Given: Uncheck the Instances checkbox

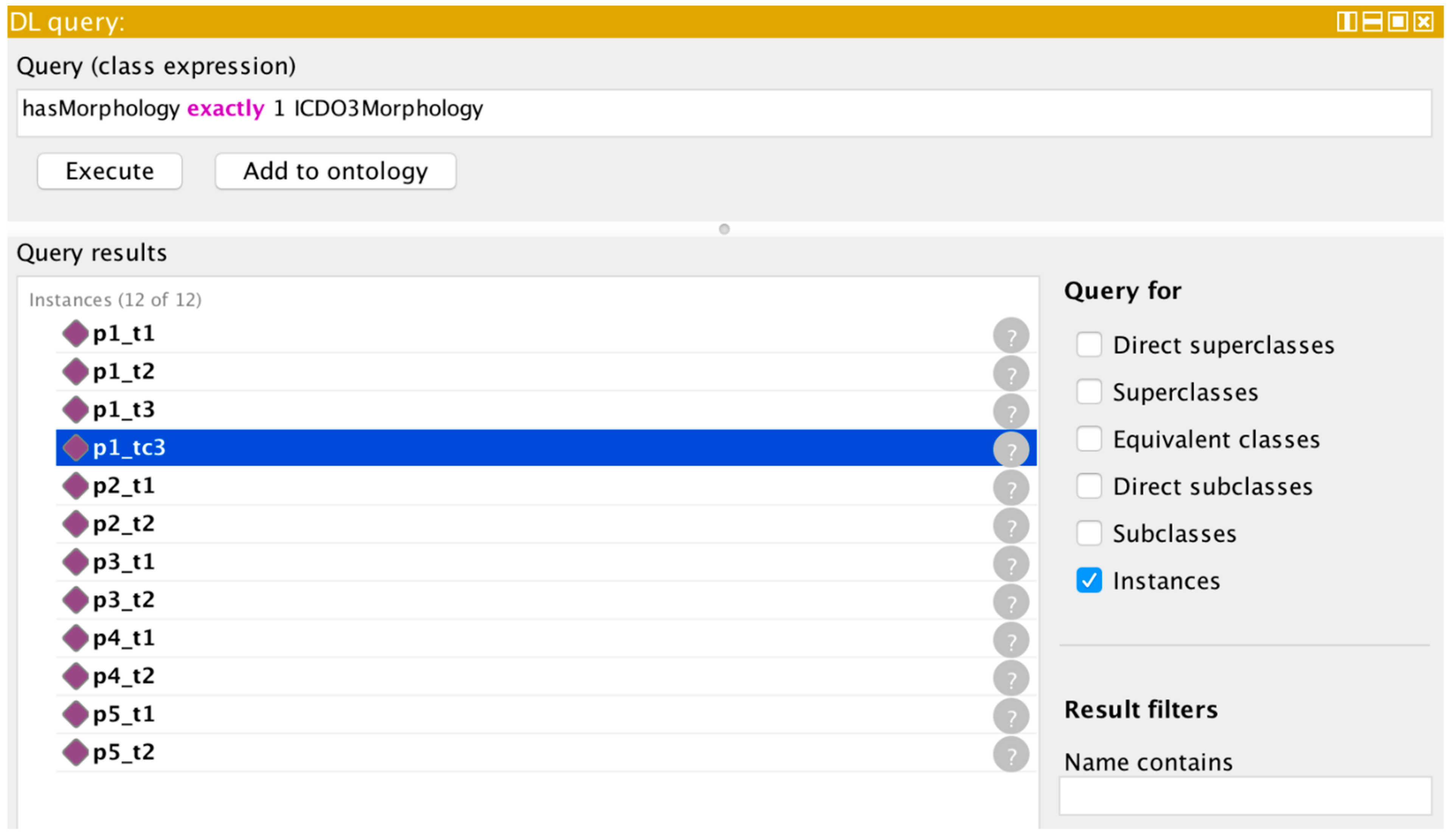Looking at the screenshot, I should pos(1088,580).
